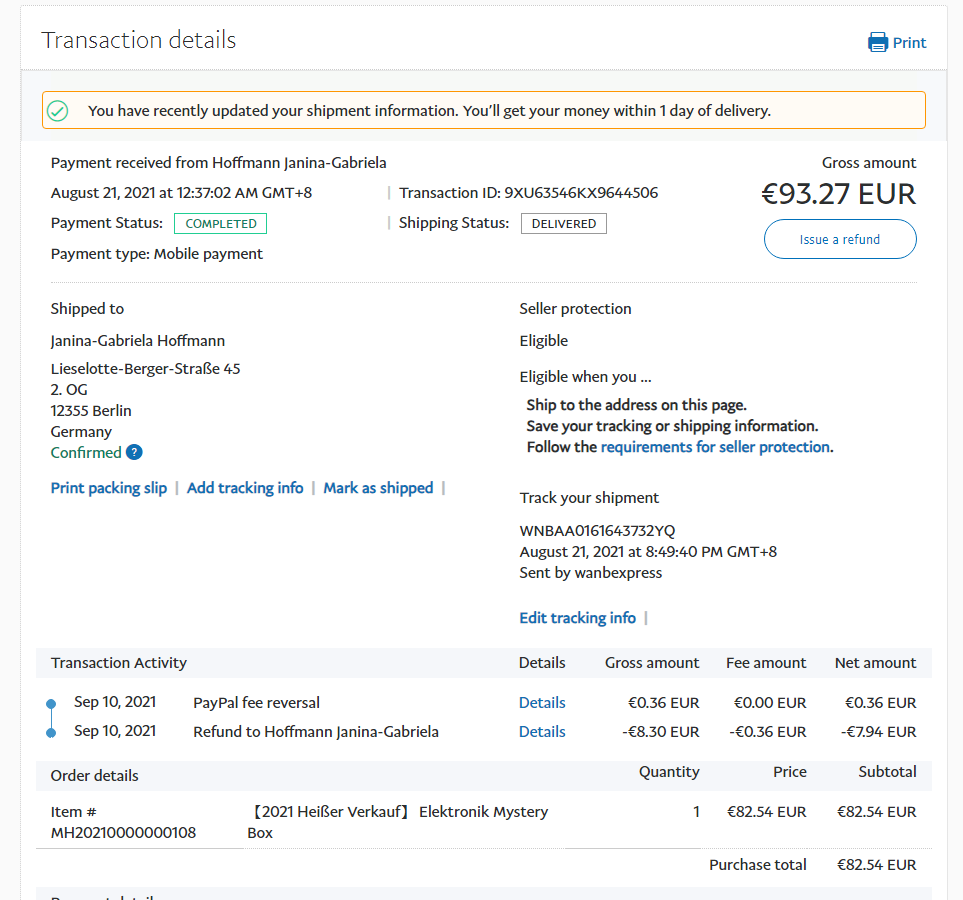This screenshot has width=963, height=900.
Task: Click the green checkmark notification icon
Action: [x=58, y=111]
